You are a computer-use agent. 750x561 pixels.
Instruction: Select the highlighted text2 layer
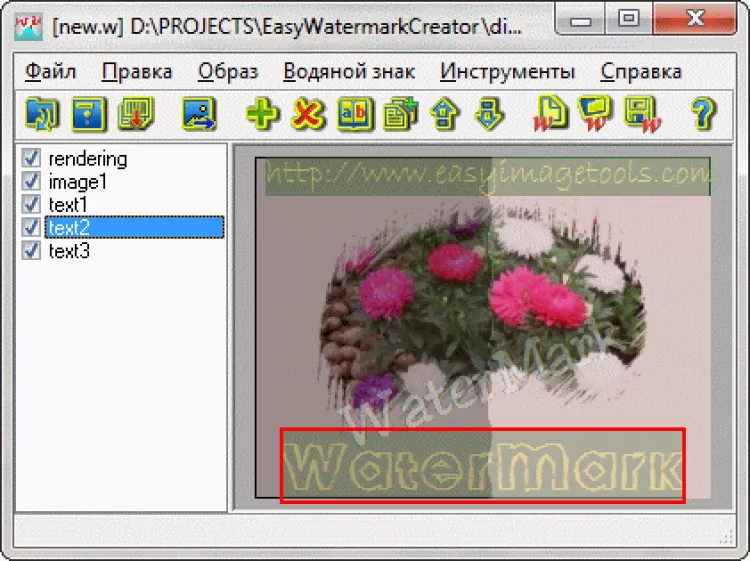point(134,227)
